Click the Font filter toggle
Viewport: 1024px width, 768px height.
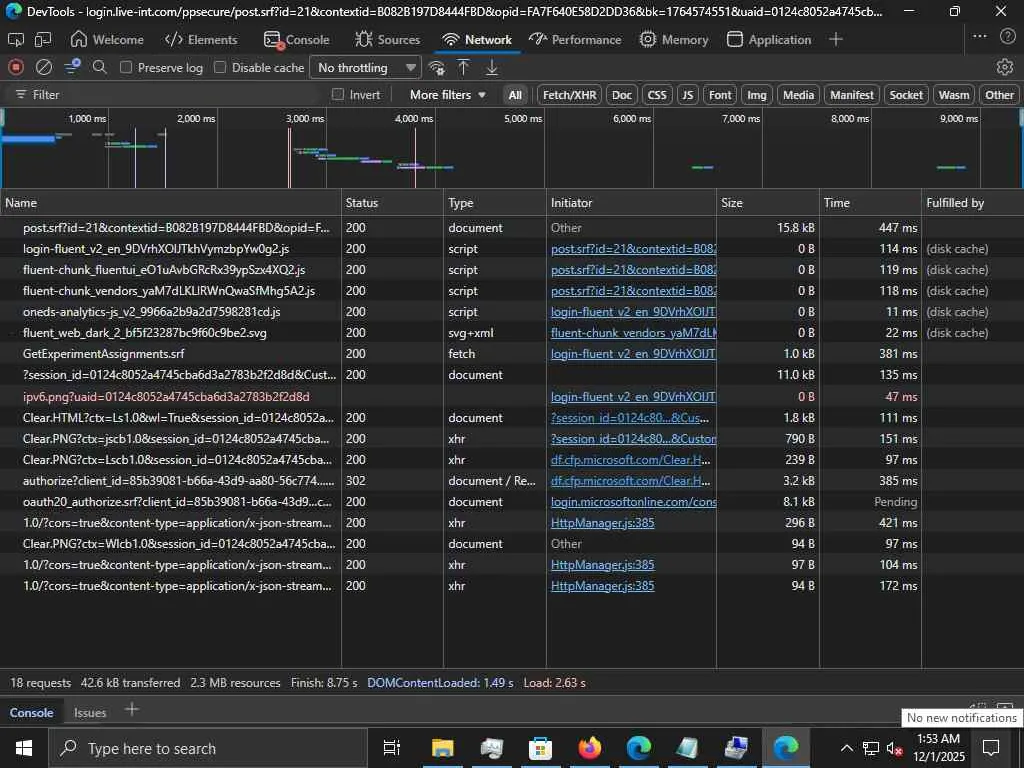720,95
